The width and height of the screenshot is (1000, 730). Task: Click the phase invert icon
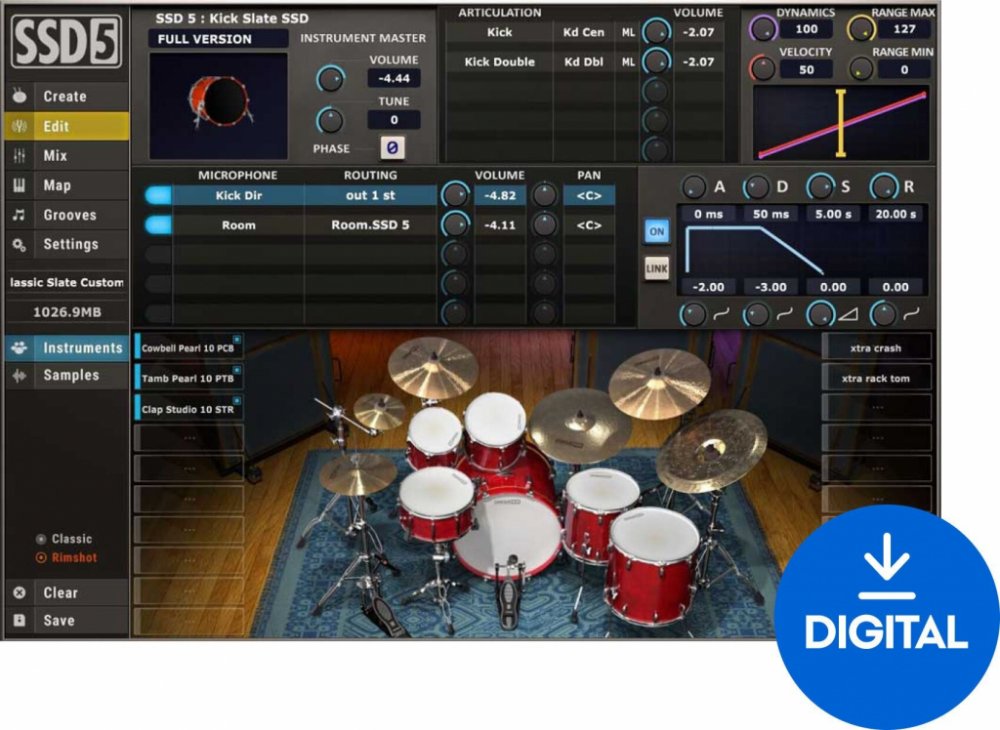[393, 149]
